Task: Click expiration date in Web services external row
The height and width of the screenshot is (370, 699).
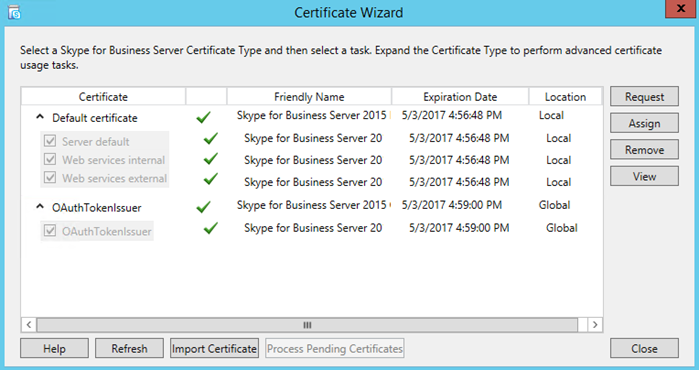Action: coord(459,182)
